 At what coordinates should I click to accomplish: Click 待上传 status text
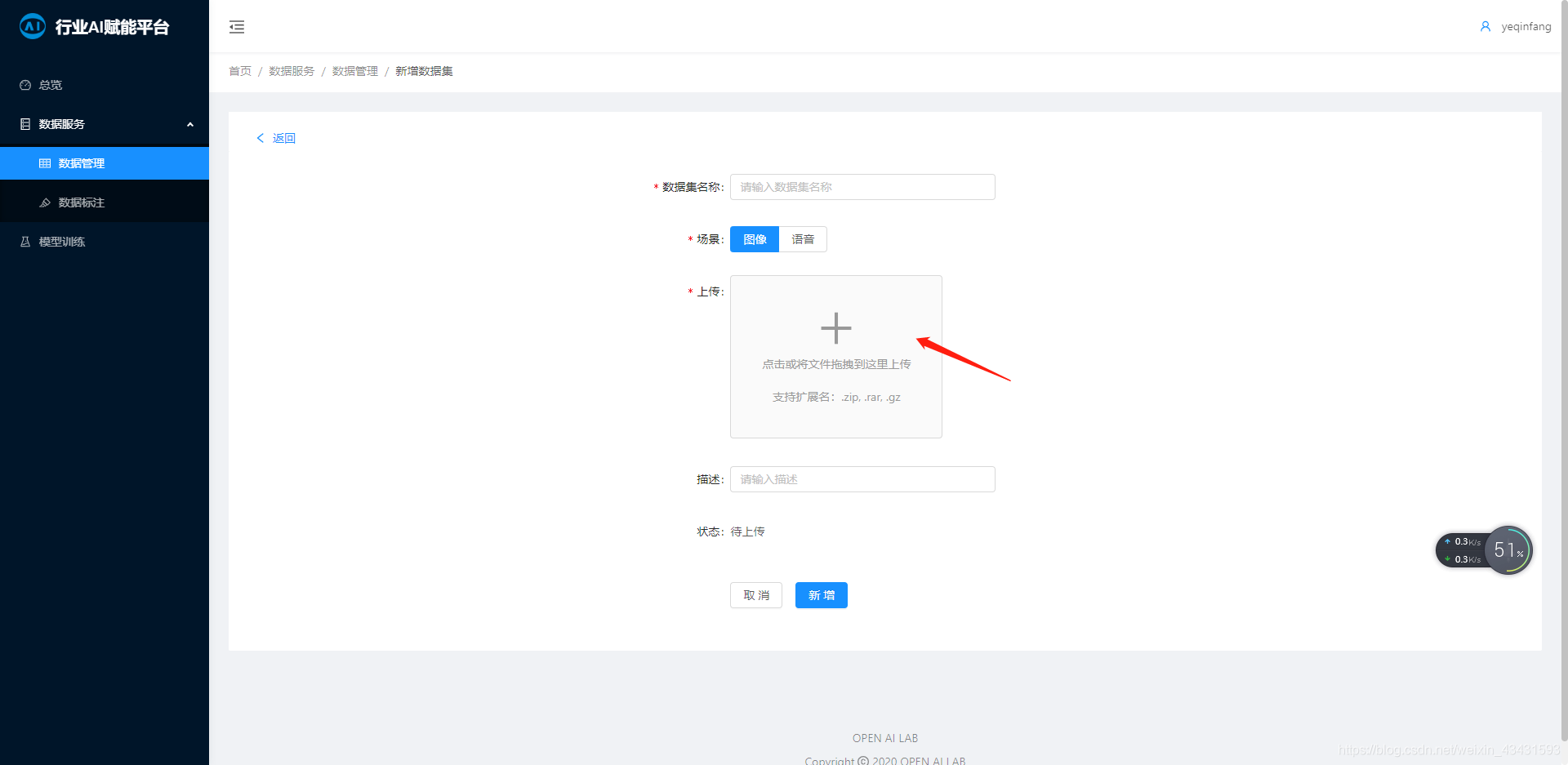747,531
